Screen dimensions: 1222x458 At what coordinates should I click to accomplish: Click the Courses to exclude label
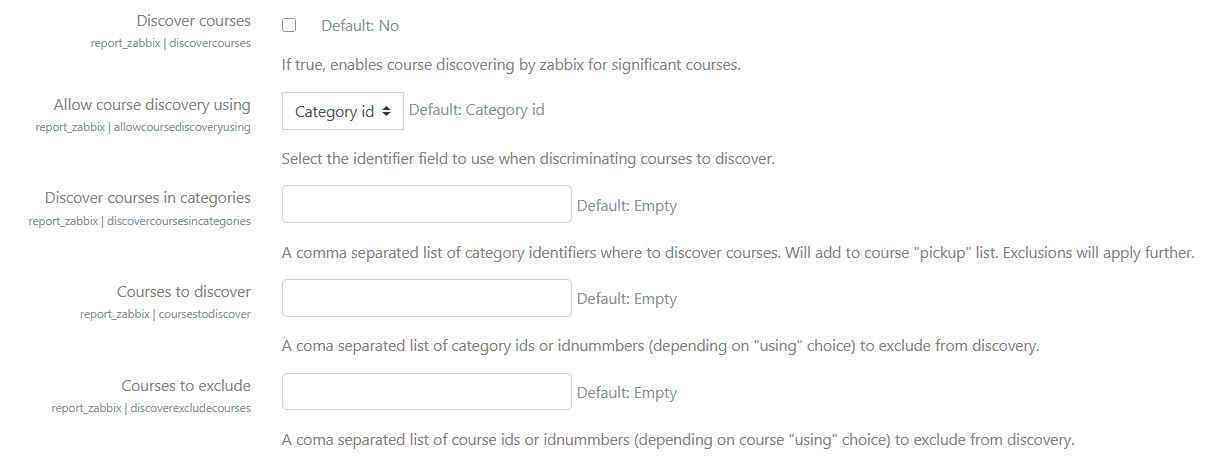coord(186,386)
